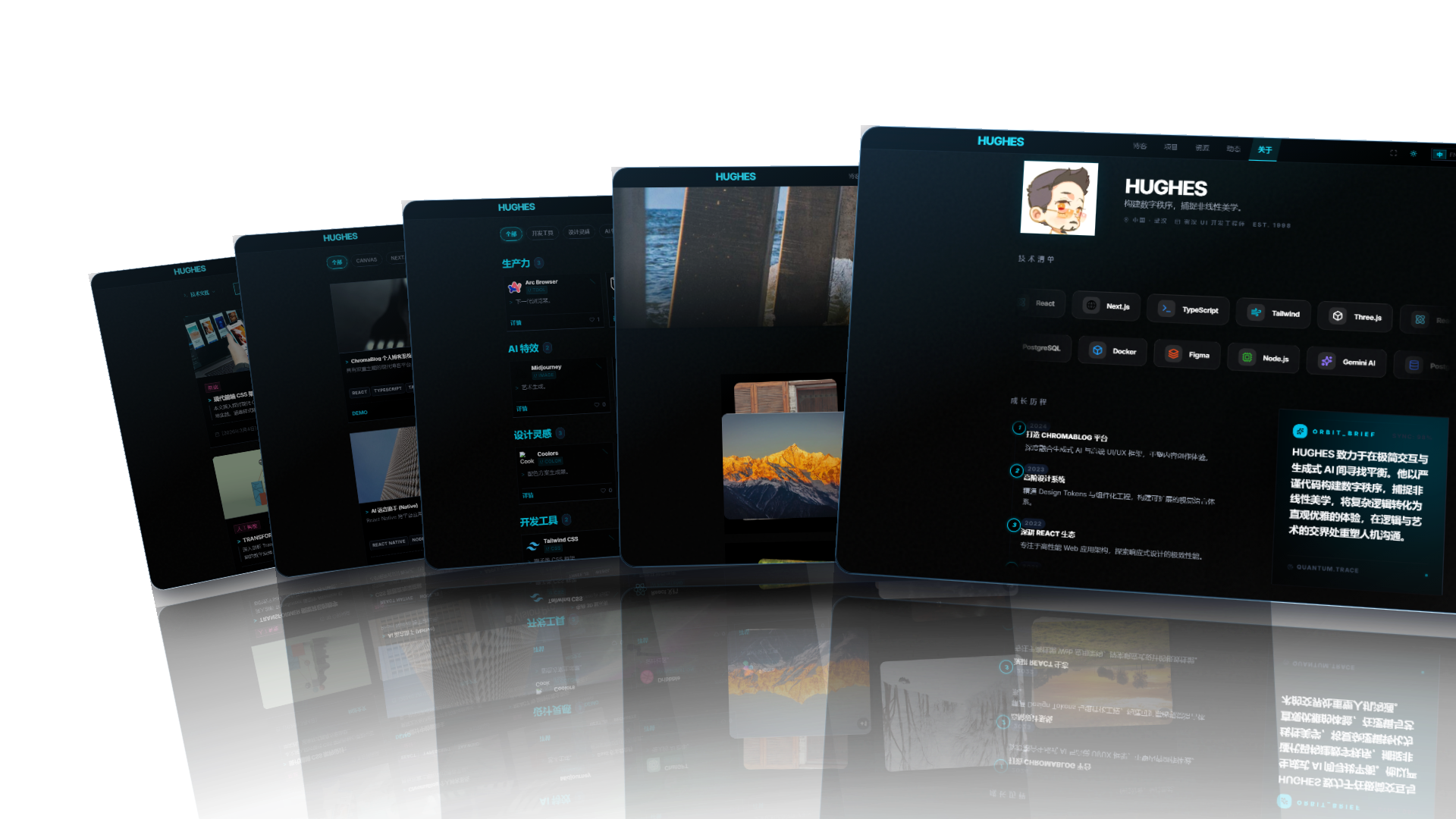Select 全部 filter on projects page
Viewport: 1456px width, 819px height.
[x=337, y=262]
